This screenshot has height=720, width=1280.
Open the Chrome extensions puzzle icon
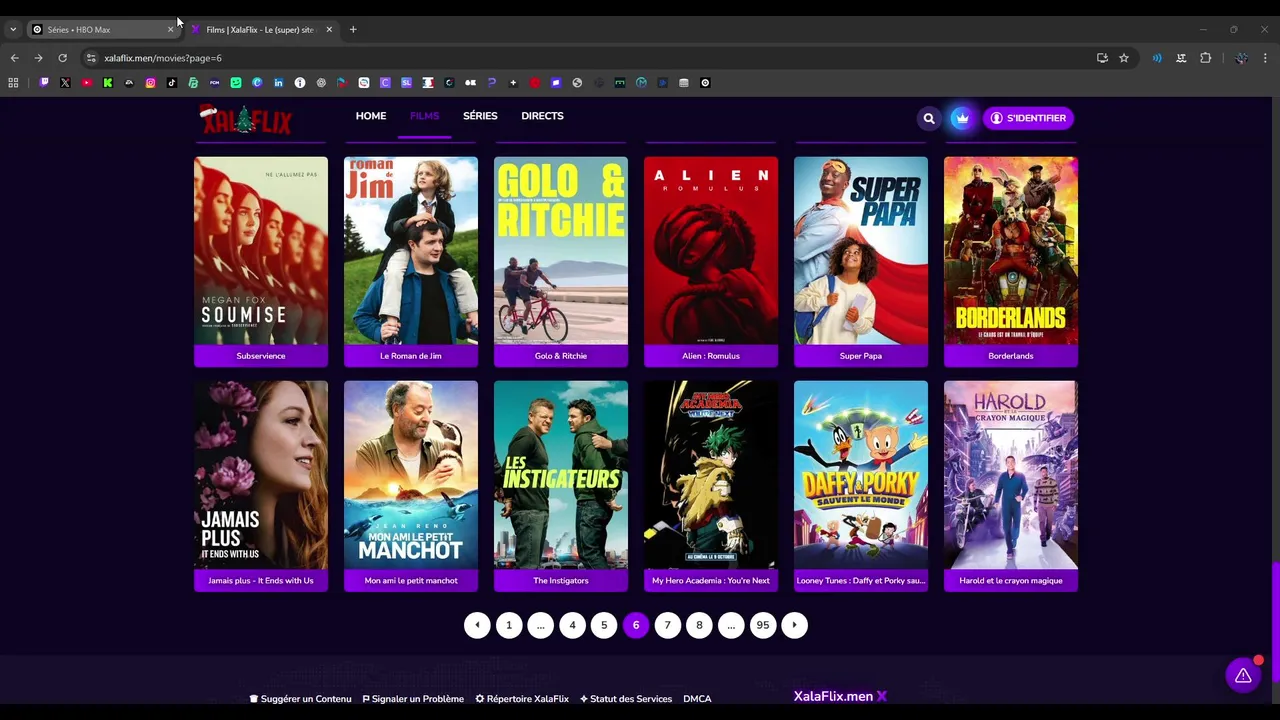1206,58
